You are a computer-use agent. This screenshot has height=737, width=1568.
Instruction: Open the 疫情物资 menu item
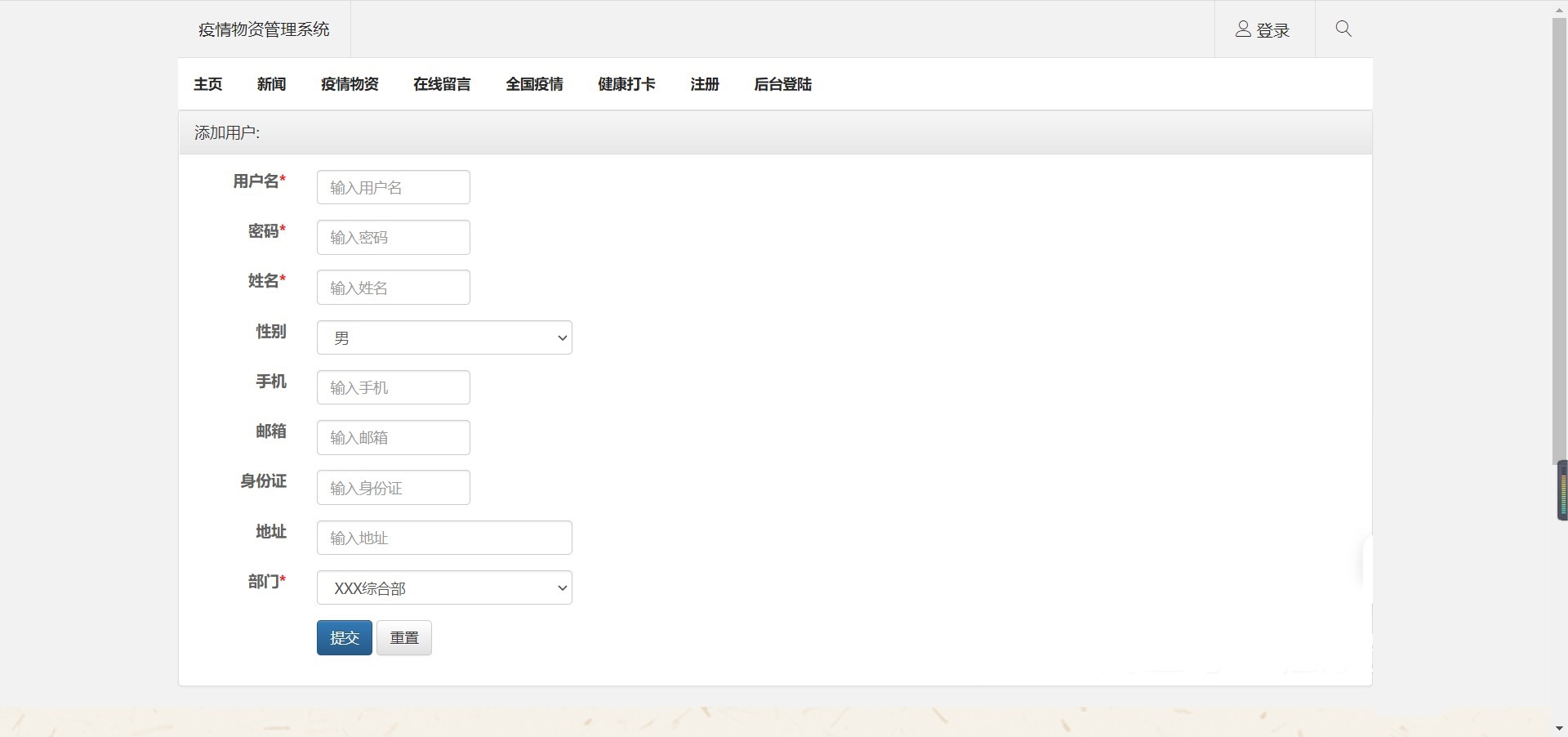[350, 84]
